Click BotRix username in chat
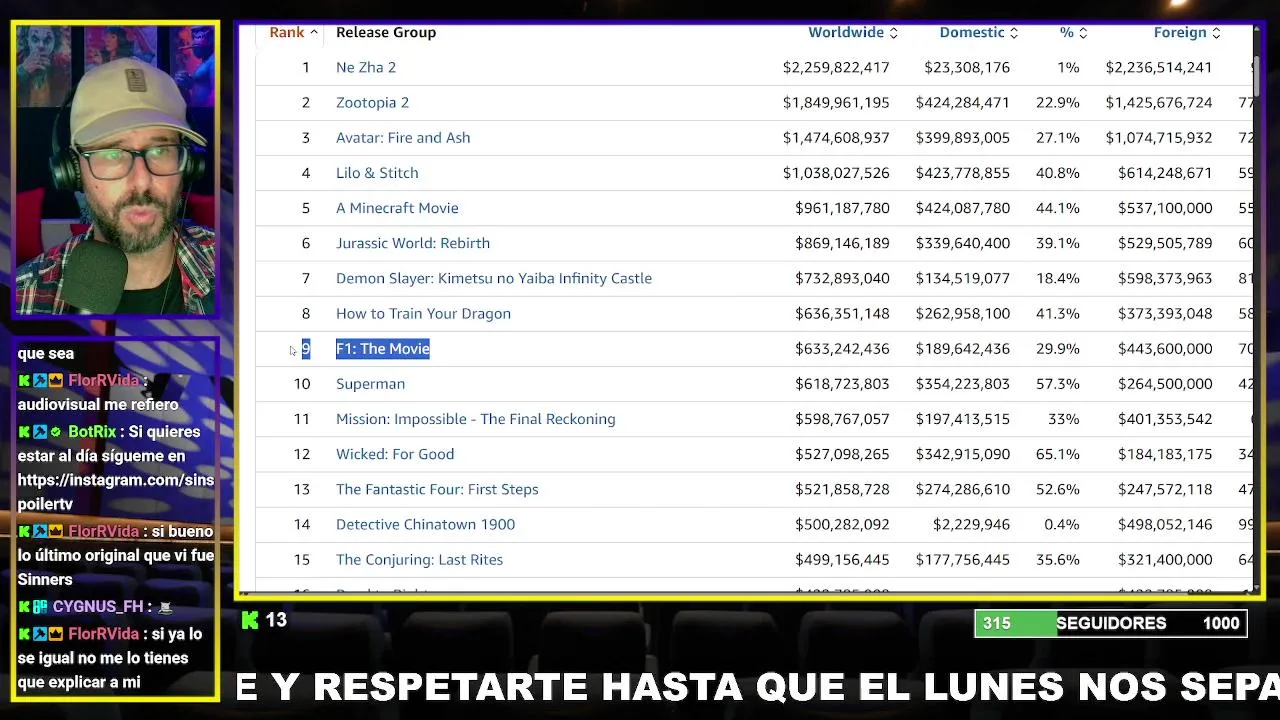Screen dimensions: 1280x720 90,432
